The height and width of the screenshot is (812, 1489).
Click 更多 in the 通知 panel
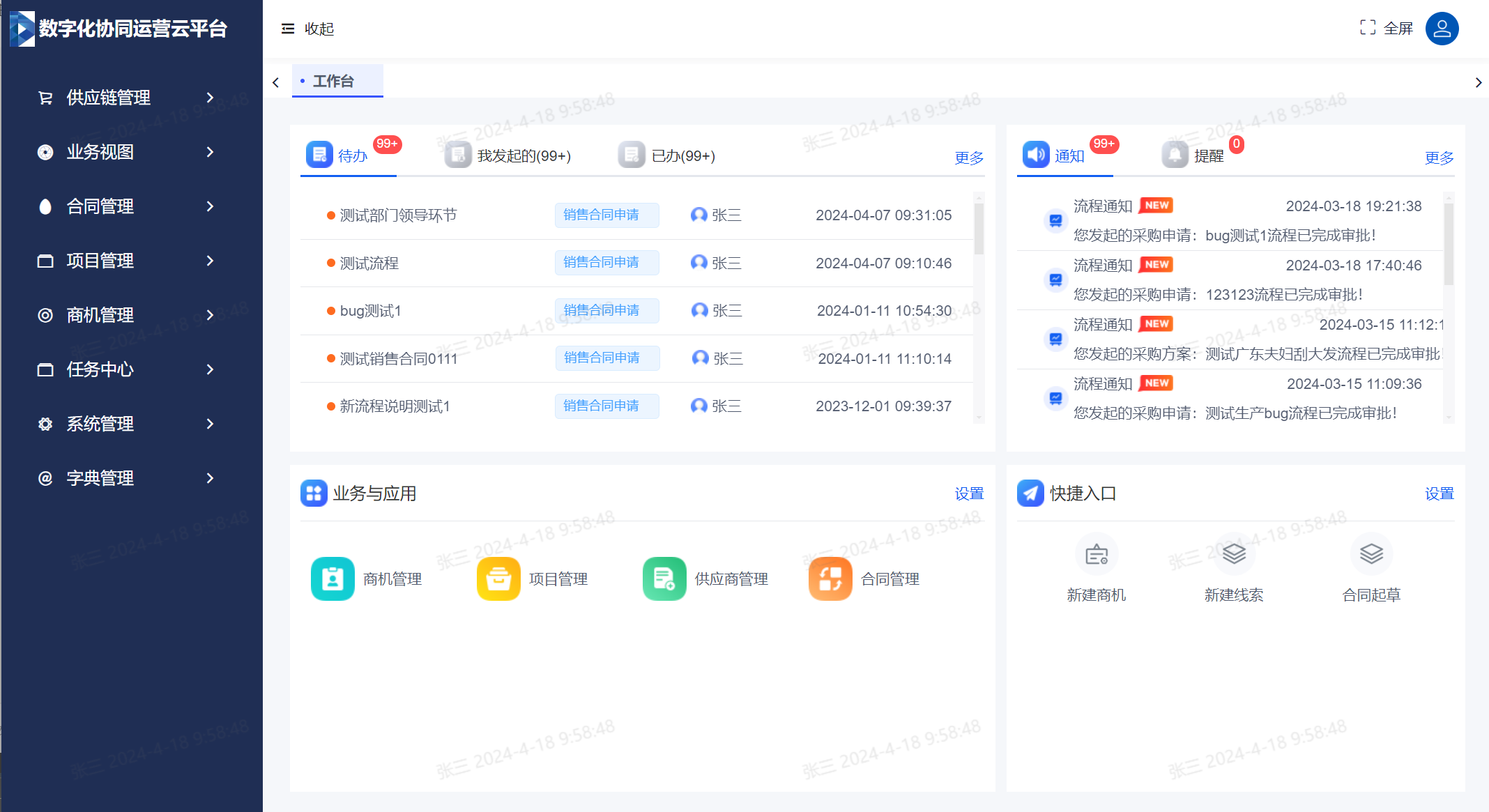[1440, 158]
